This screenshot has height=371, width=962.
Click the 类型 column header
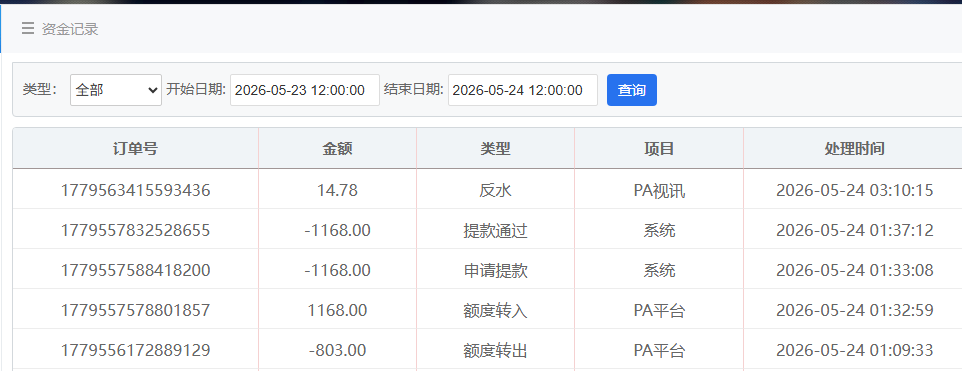tap(495, 148)
